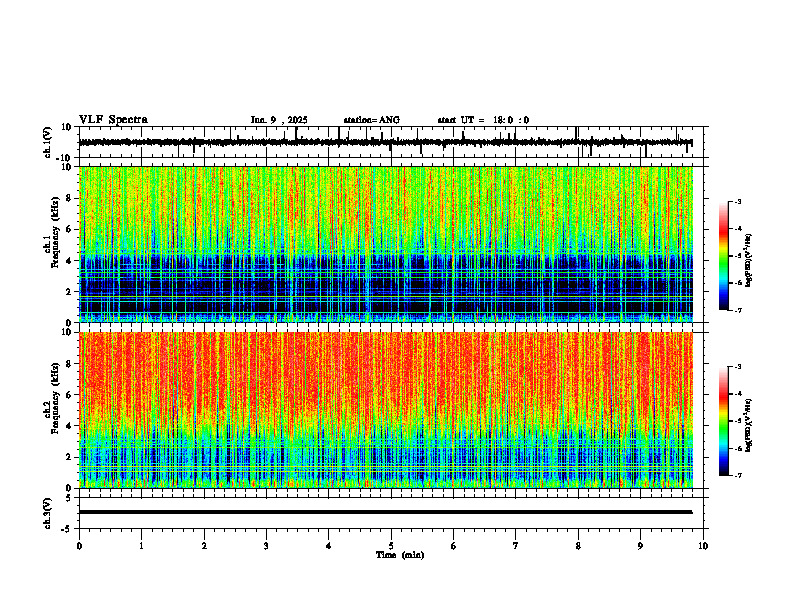Click the 5 tick label on Time axis
792x612 pixels.
(x=391, y=546)
